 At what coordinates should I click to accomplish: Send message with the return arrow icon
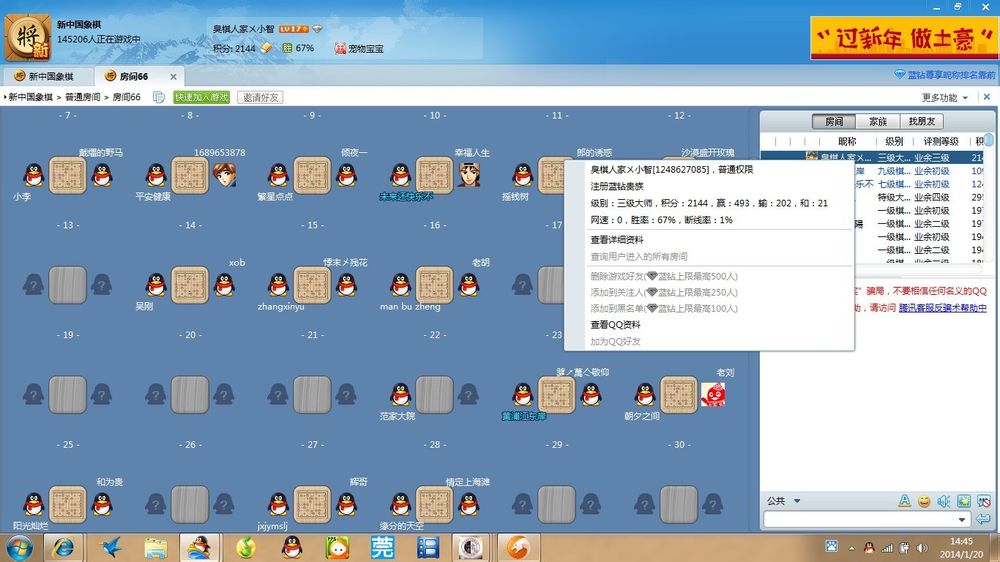pyautogui.click(x=983, y=519)
